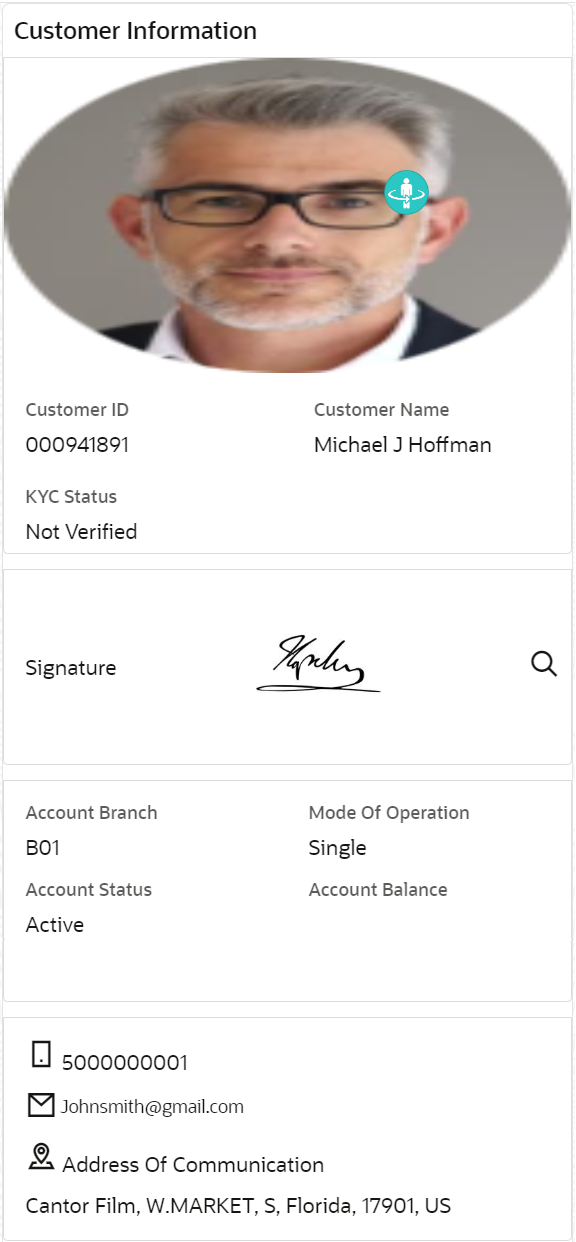The height and width of the screenshot is (1242, 576).
Task: Select the Customer ID value 000941891
Action: pos(77,445)
